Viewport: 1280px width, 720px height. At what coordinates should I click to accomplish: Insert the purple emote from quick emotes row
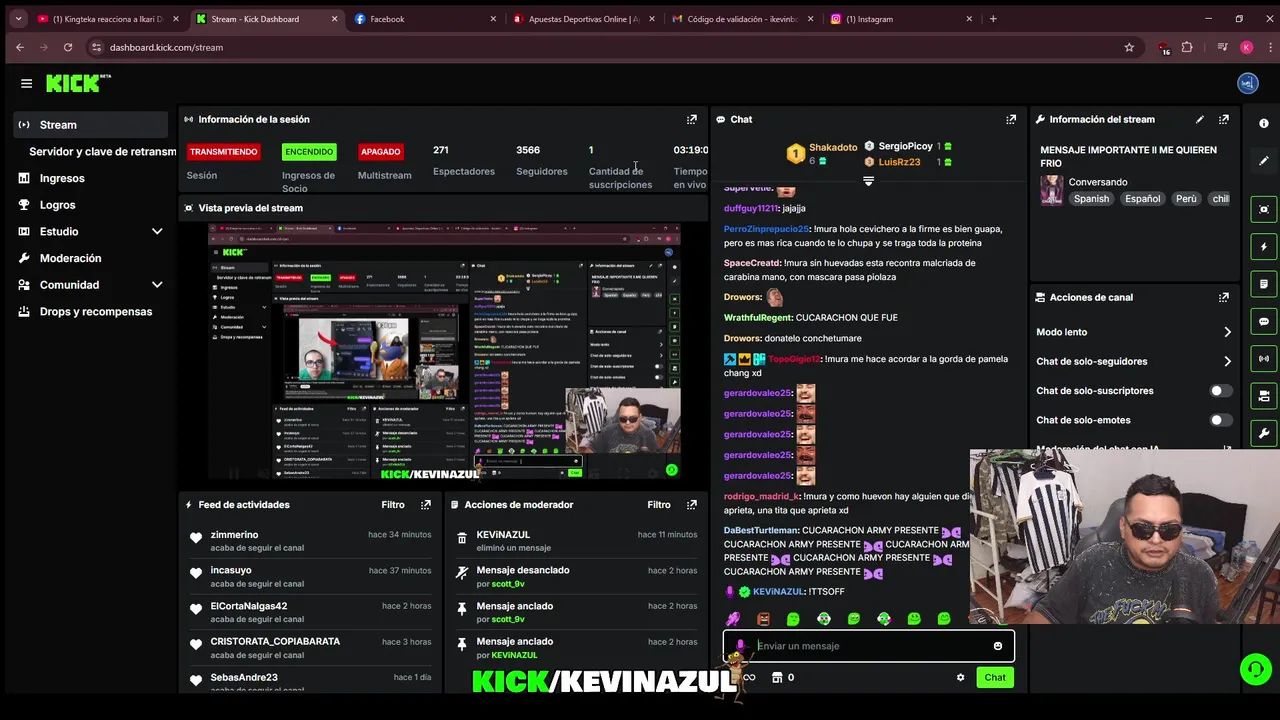click(733, 619)
